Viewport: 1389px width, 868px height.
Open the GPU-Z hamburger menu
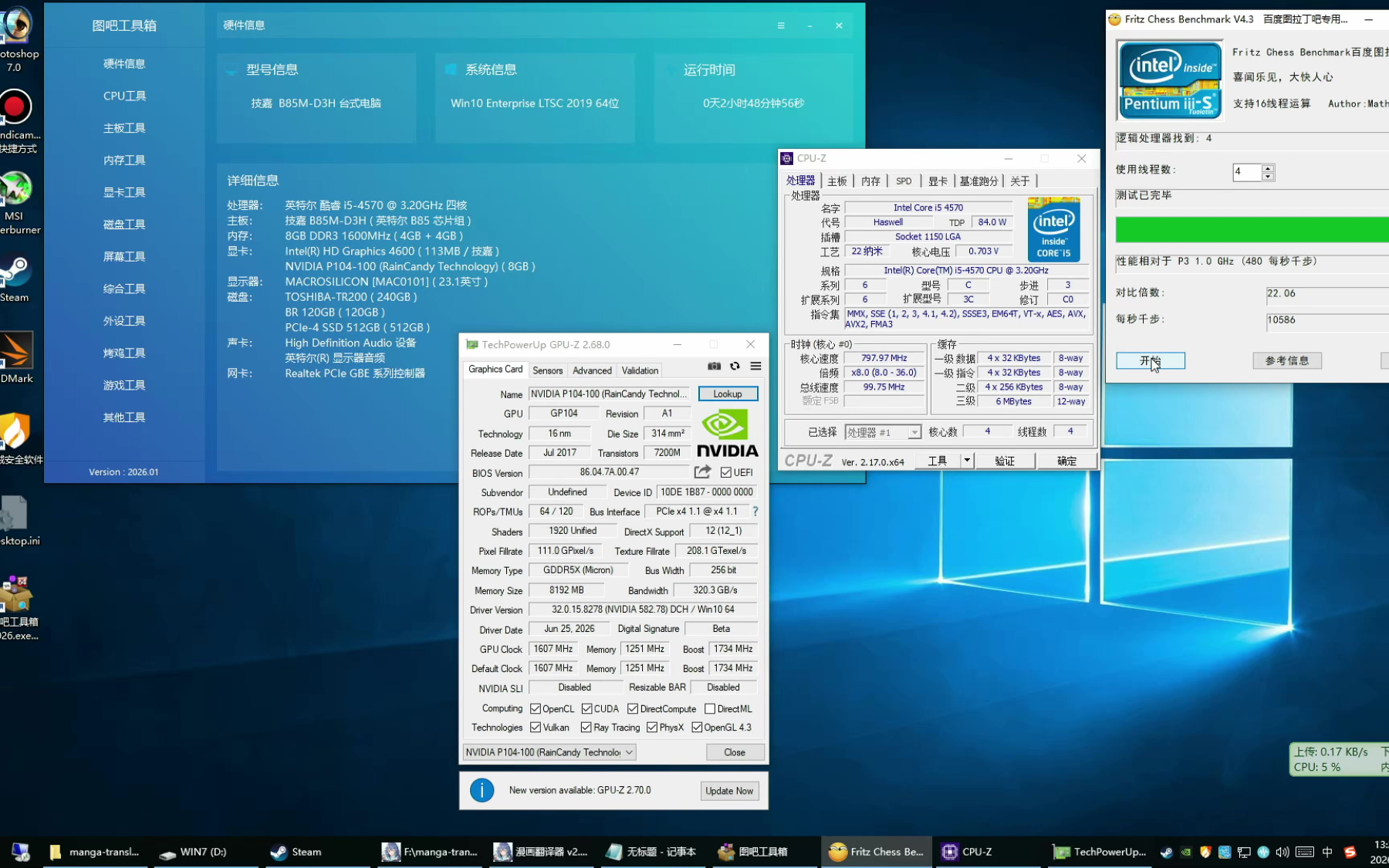coord(755,366)
